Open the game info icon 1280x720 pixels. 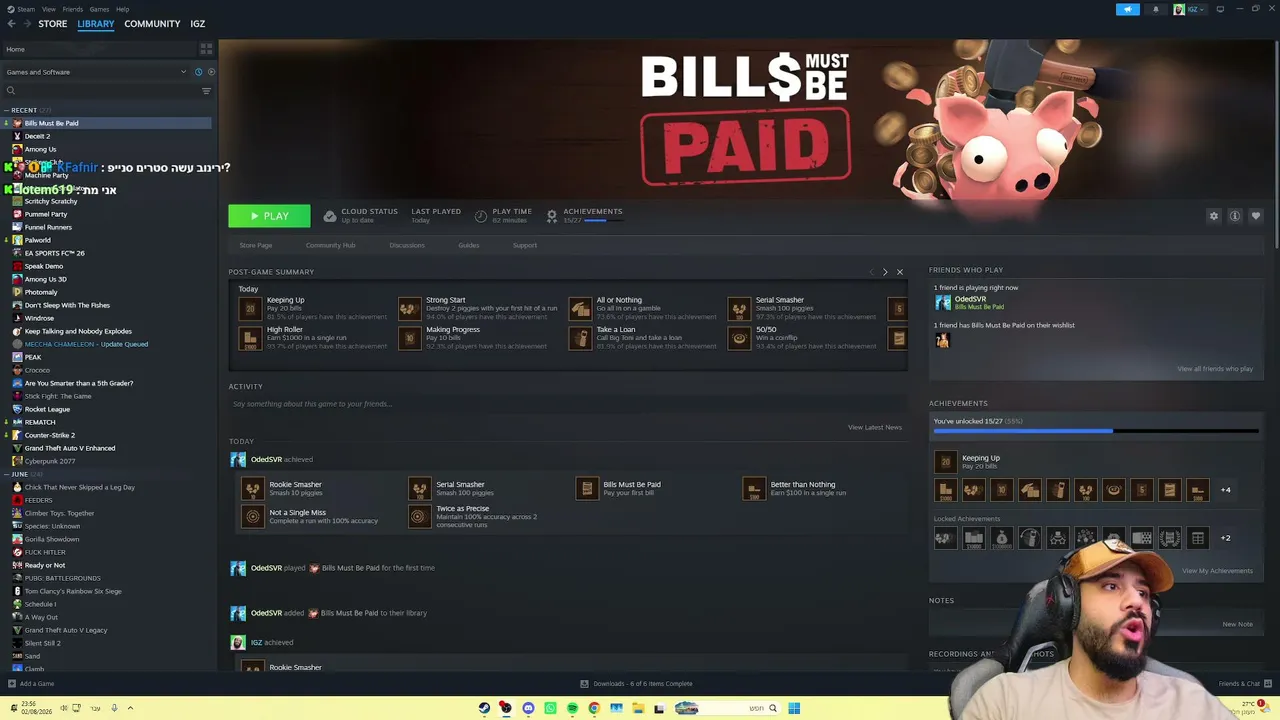(x=1235, y=216)
